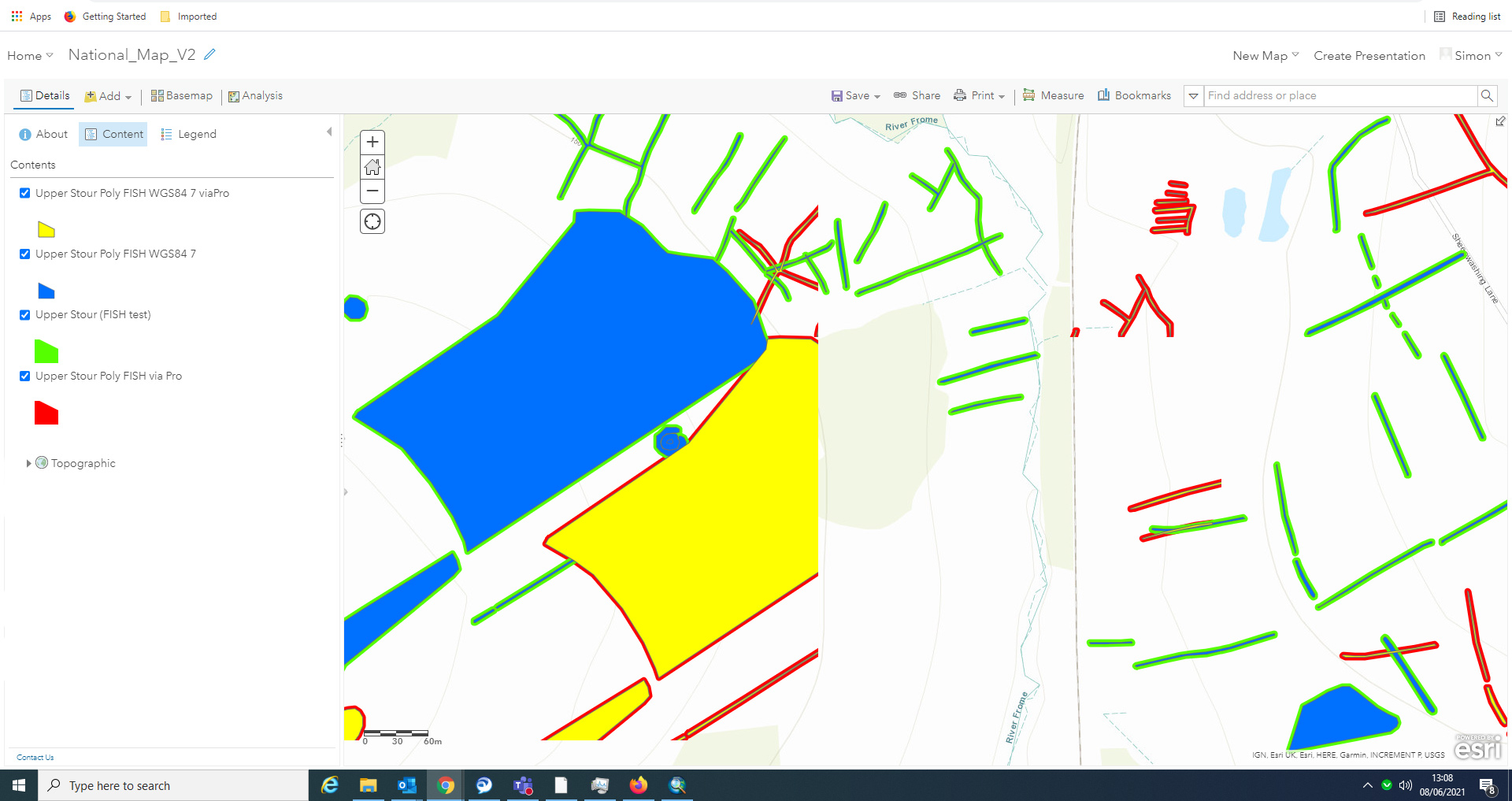Click Create Presentation

click(x=1369, y=55)
